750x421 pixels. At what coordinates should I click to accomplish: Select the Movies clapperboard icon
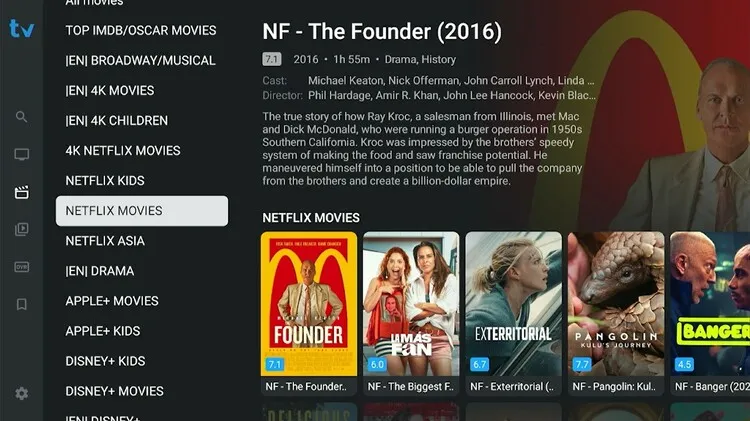(22, 192)
